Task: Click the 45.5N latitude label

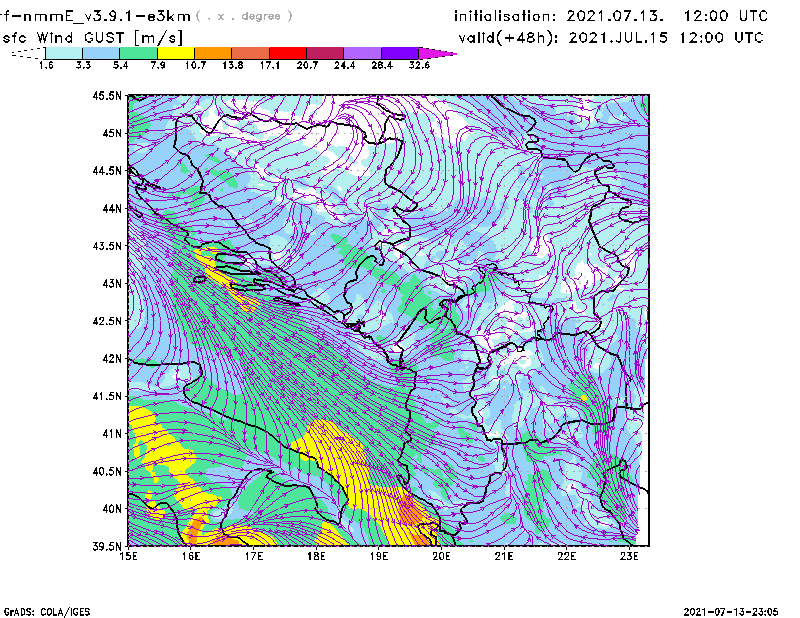Action: tap(107, 95)
